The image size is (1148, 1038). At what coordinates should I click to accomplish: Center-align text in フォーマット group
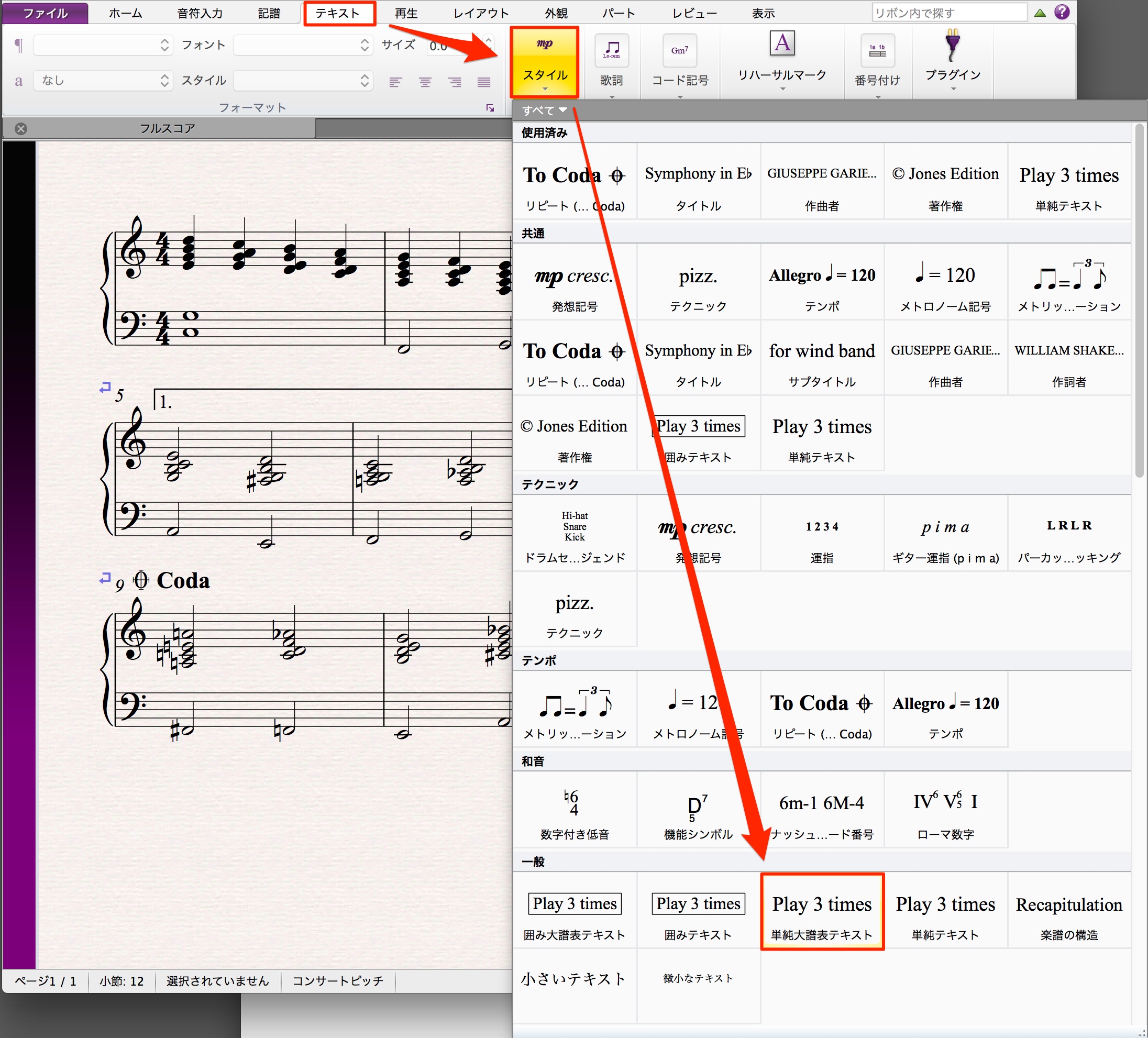coord(425,82)
